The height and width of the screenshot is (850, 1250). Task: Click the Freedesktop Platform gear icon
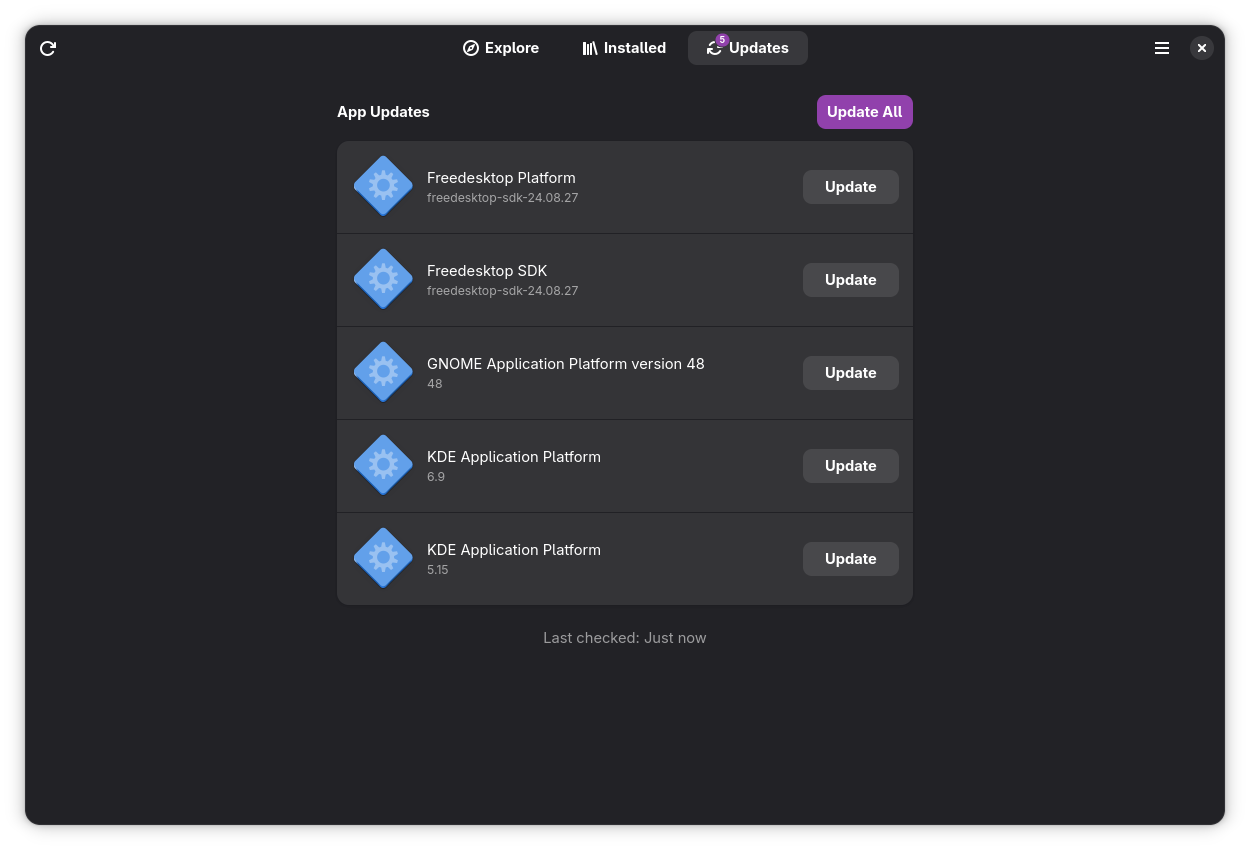(x=383, y=186)
